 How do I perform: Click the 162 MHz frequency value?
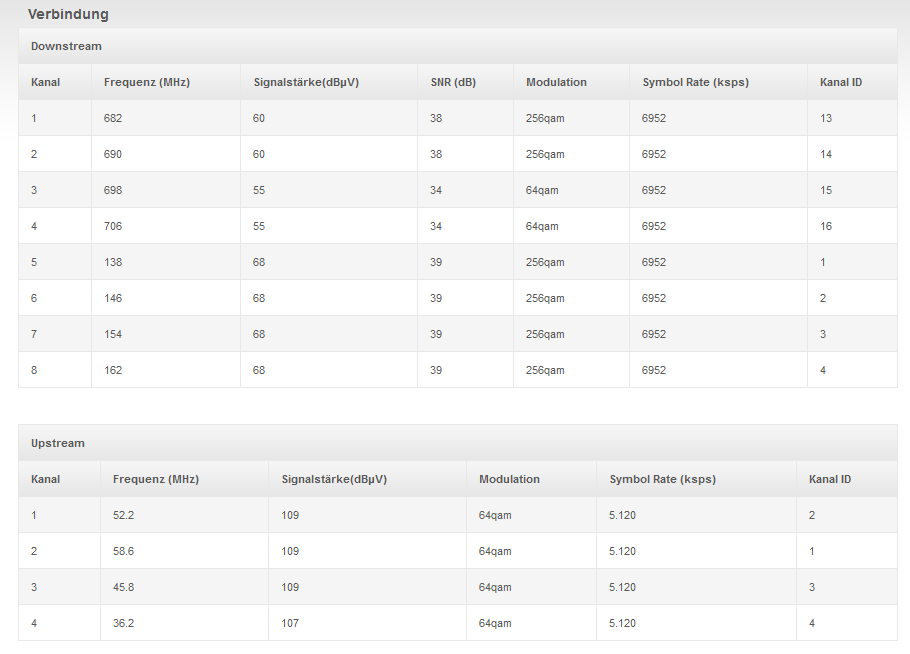point(113,370)
